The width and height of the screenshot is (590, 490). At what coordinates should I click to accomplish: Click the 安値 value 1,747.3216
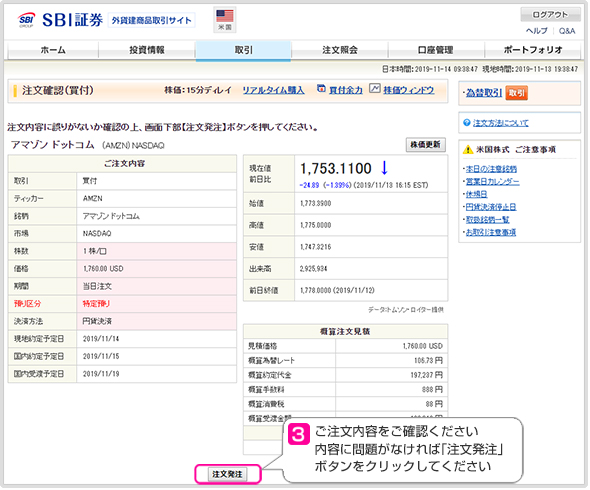pos(316,247)
